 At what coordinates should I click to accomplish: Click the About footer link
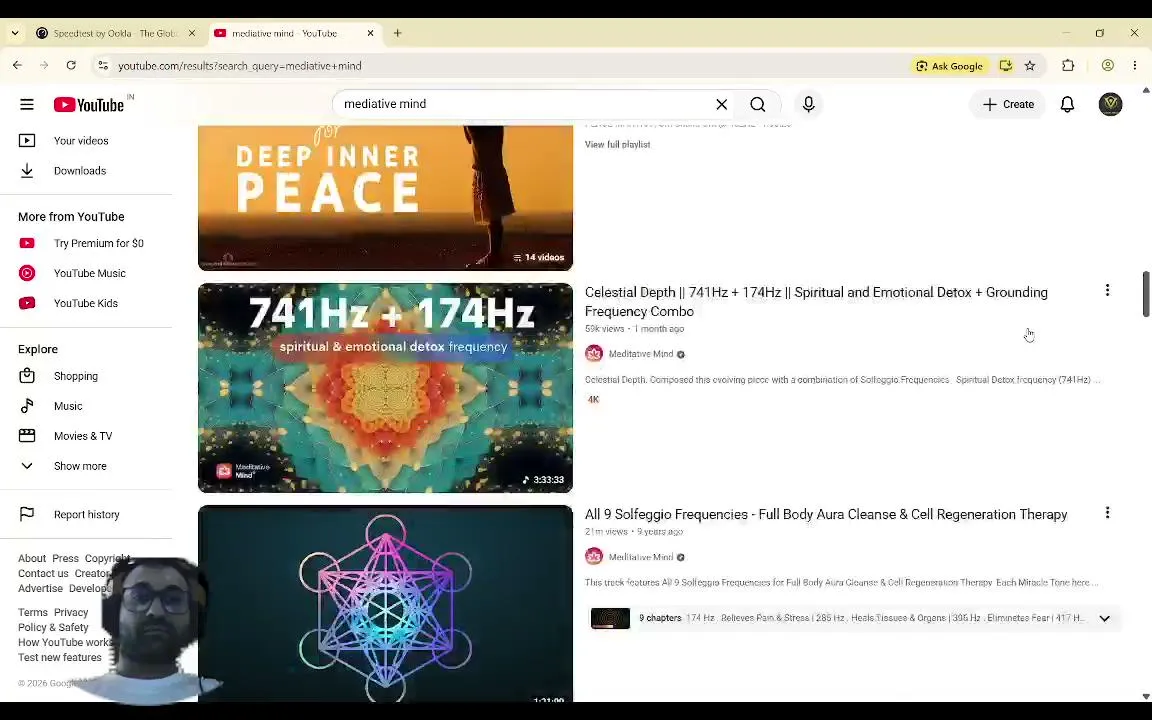pos(32,558)
